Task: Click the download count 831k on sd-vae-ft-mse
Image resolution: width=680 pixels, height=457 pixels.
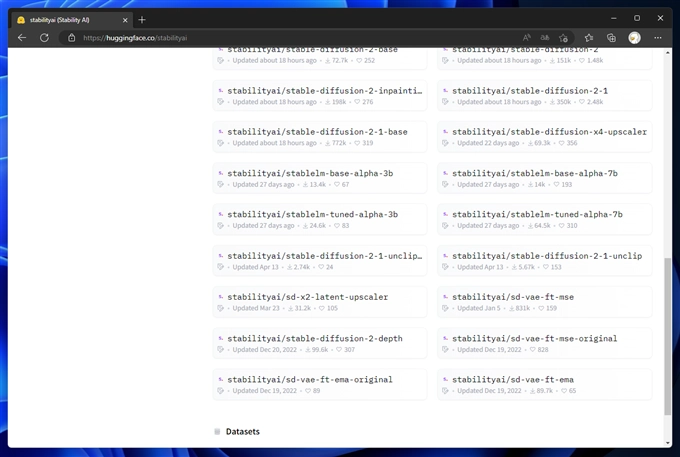Action: click(x=520, y=308)
